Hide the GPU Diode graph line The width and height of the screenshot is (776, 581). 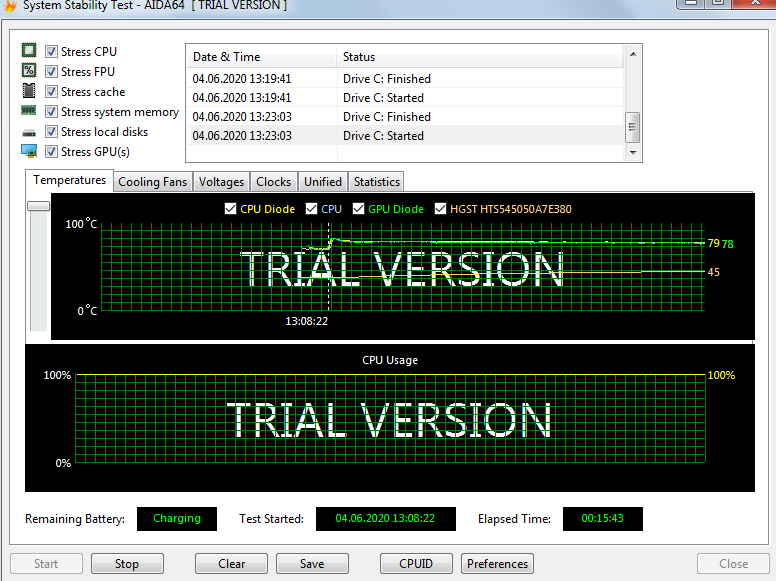[358, 209]
